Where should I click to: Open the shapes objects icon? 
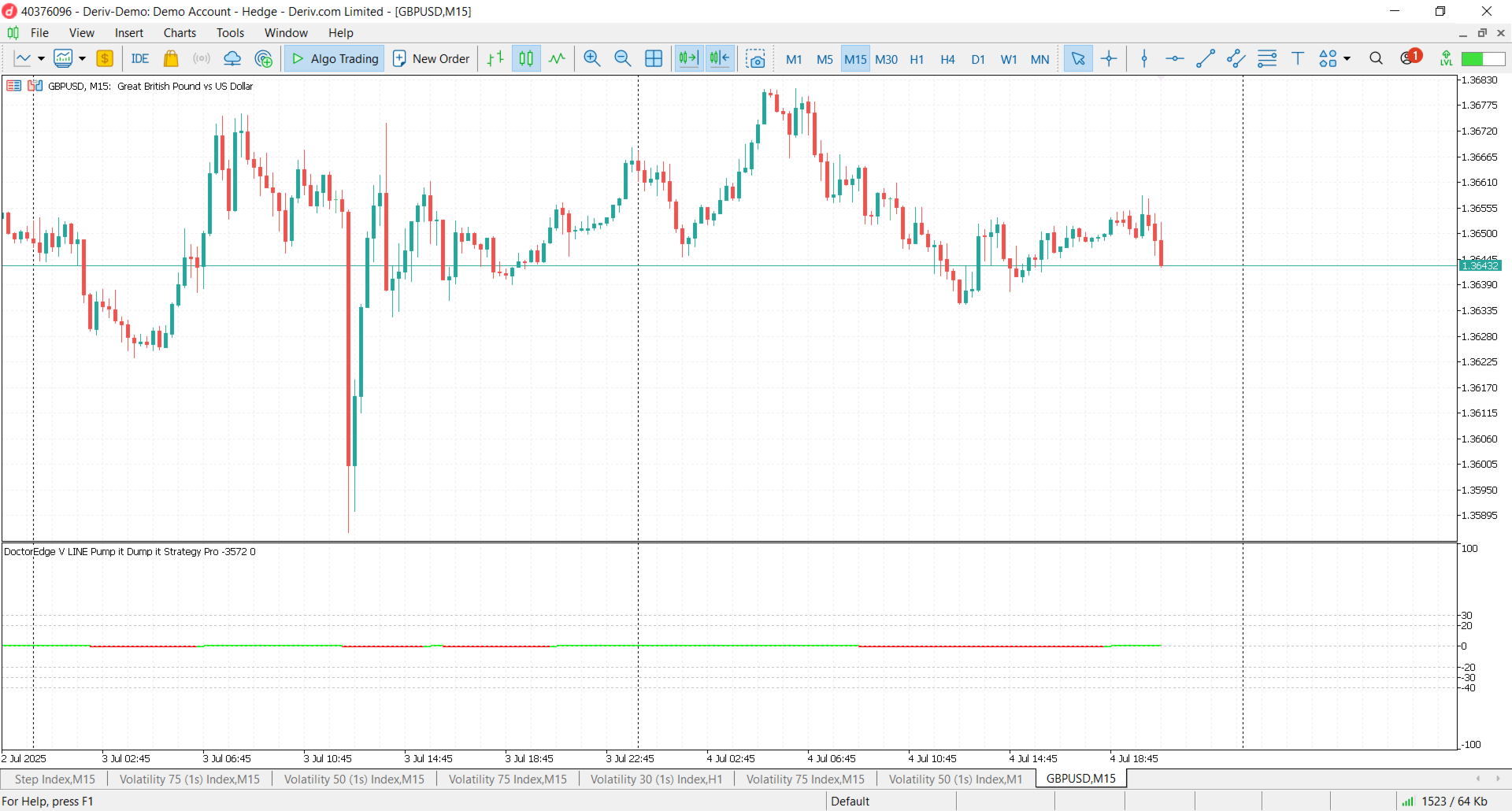click(1329, 58)
